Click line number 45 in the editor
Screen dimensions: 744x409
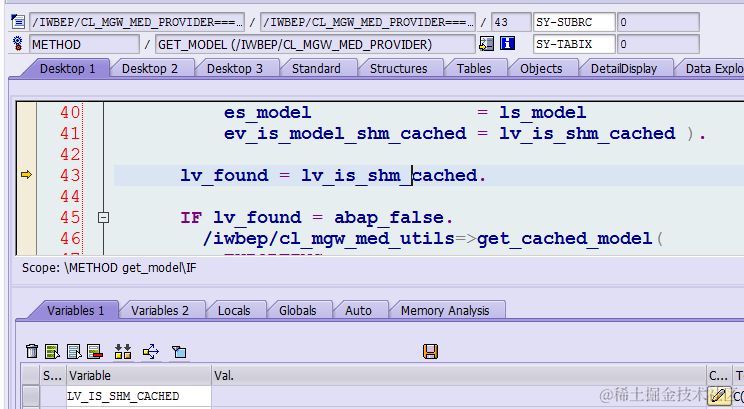(x=70, y=217)
